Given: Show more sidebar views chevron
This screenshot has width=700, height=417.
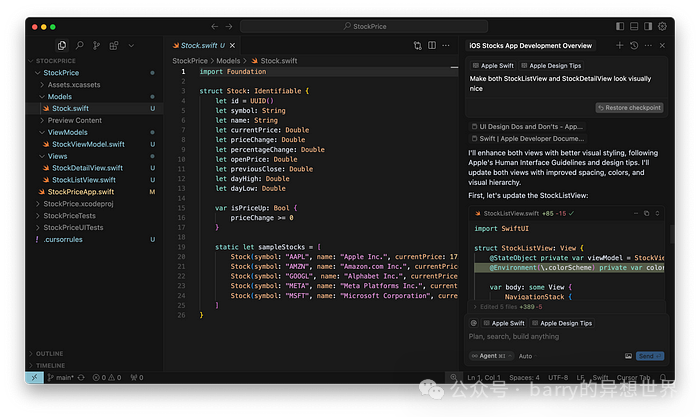Looking at the screenshot, I should click(x=131, y=45).
